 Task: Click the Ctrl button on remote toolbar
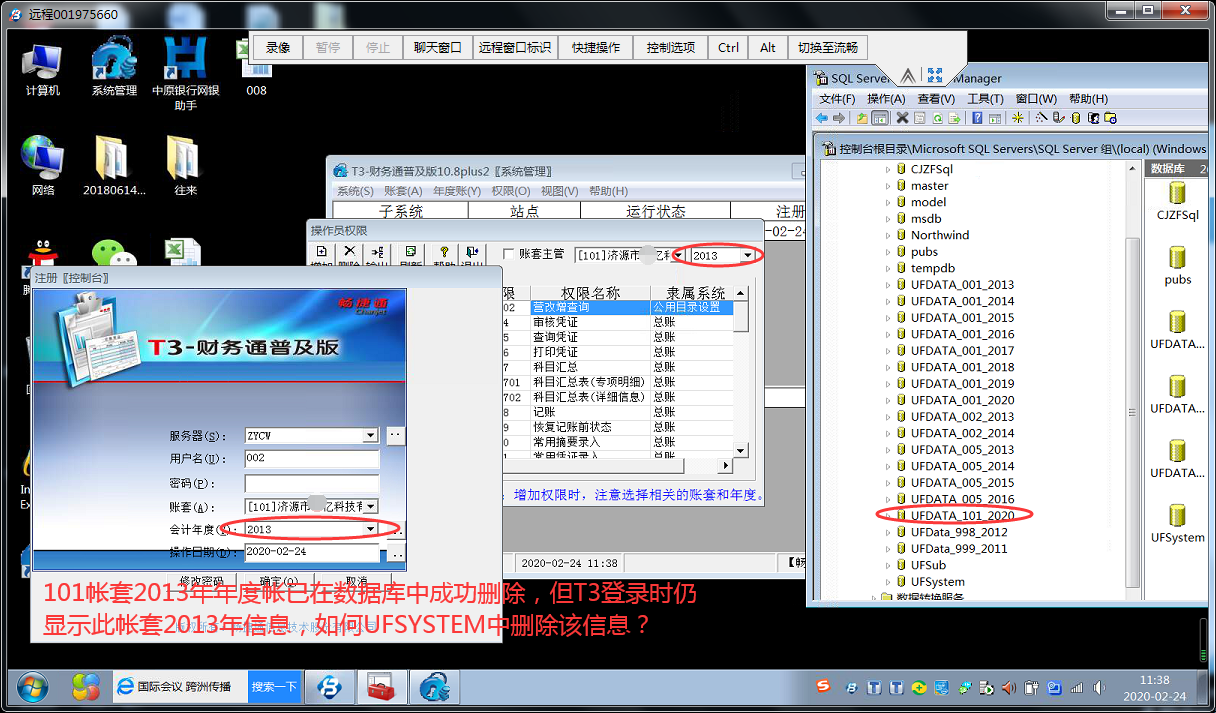[x=729, y=48]
